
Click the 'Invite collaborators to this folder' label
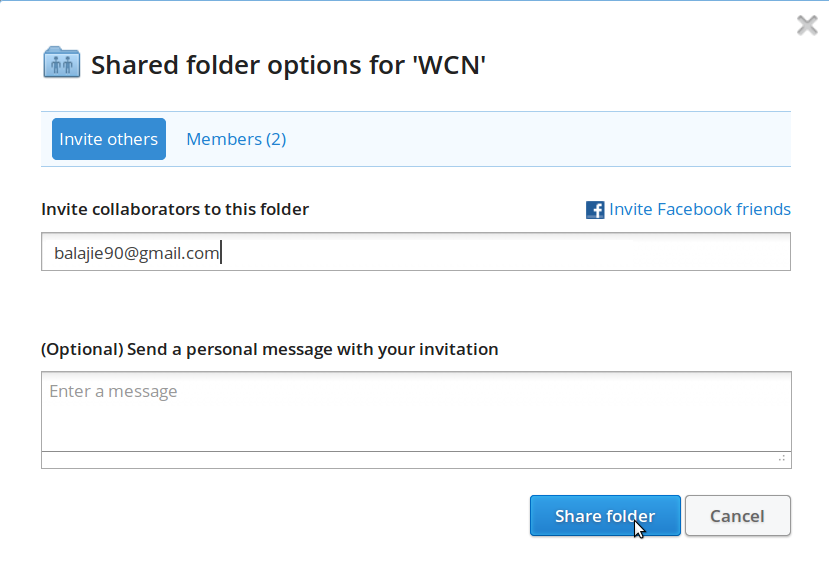175,209
